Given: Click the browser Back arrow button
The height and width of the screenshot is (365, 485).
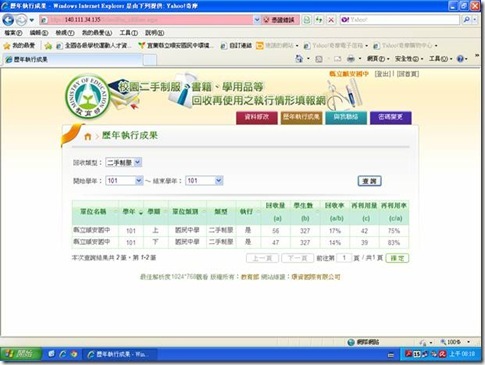Looking at the screenshot, I should (x=8, y=20).
